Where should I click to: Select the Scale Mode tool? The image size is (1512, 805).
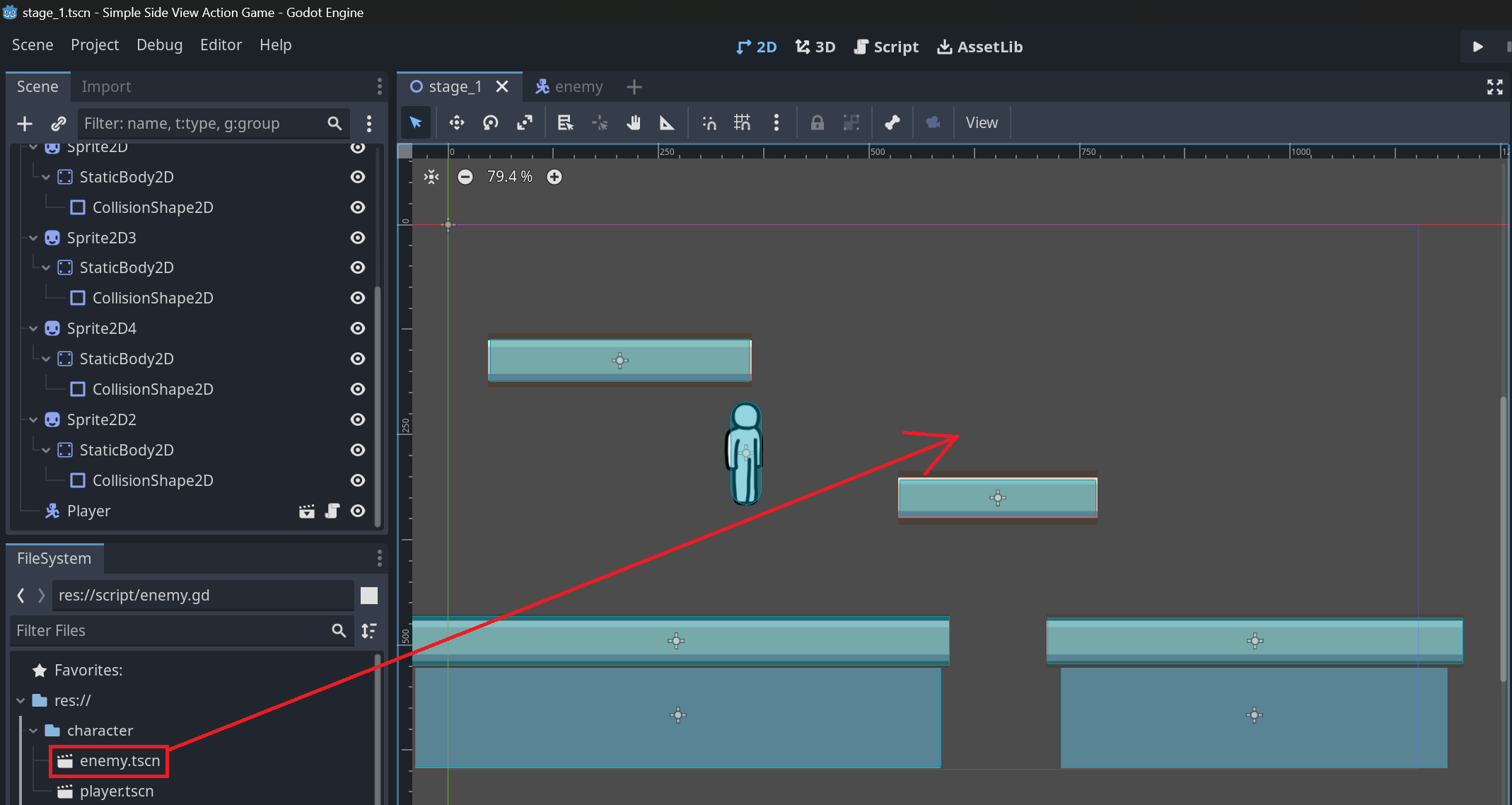pyautogui.click(x=524, y=123)
